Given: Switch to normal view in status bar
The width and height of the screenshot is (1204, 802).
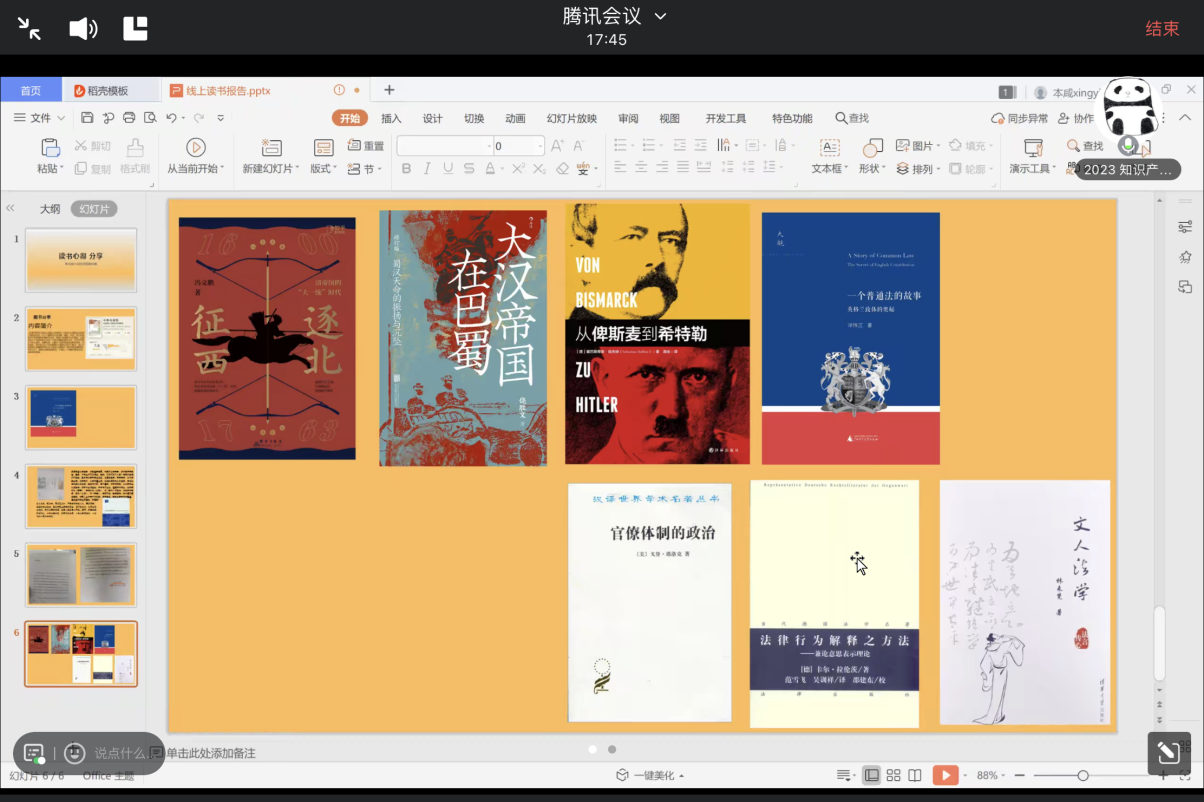Looking at the screenshot, I should 872,776.
